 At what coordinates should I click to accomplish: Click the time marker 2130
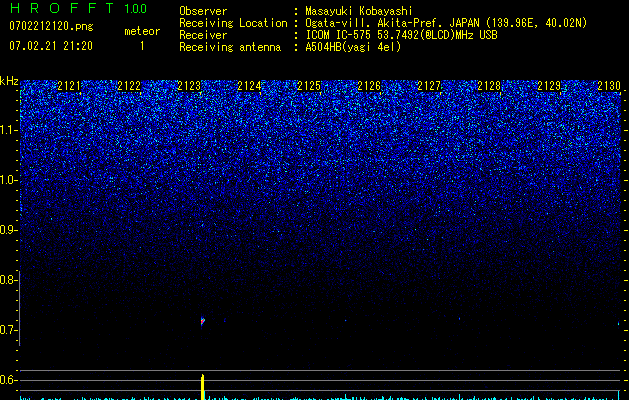[x=609, y=86]
